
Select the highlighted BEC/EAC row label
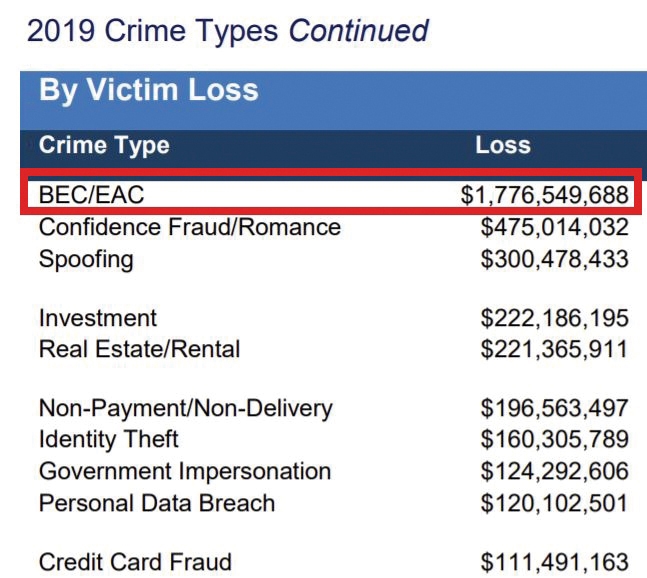coord(91,195)
